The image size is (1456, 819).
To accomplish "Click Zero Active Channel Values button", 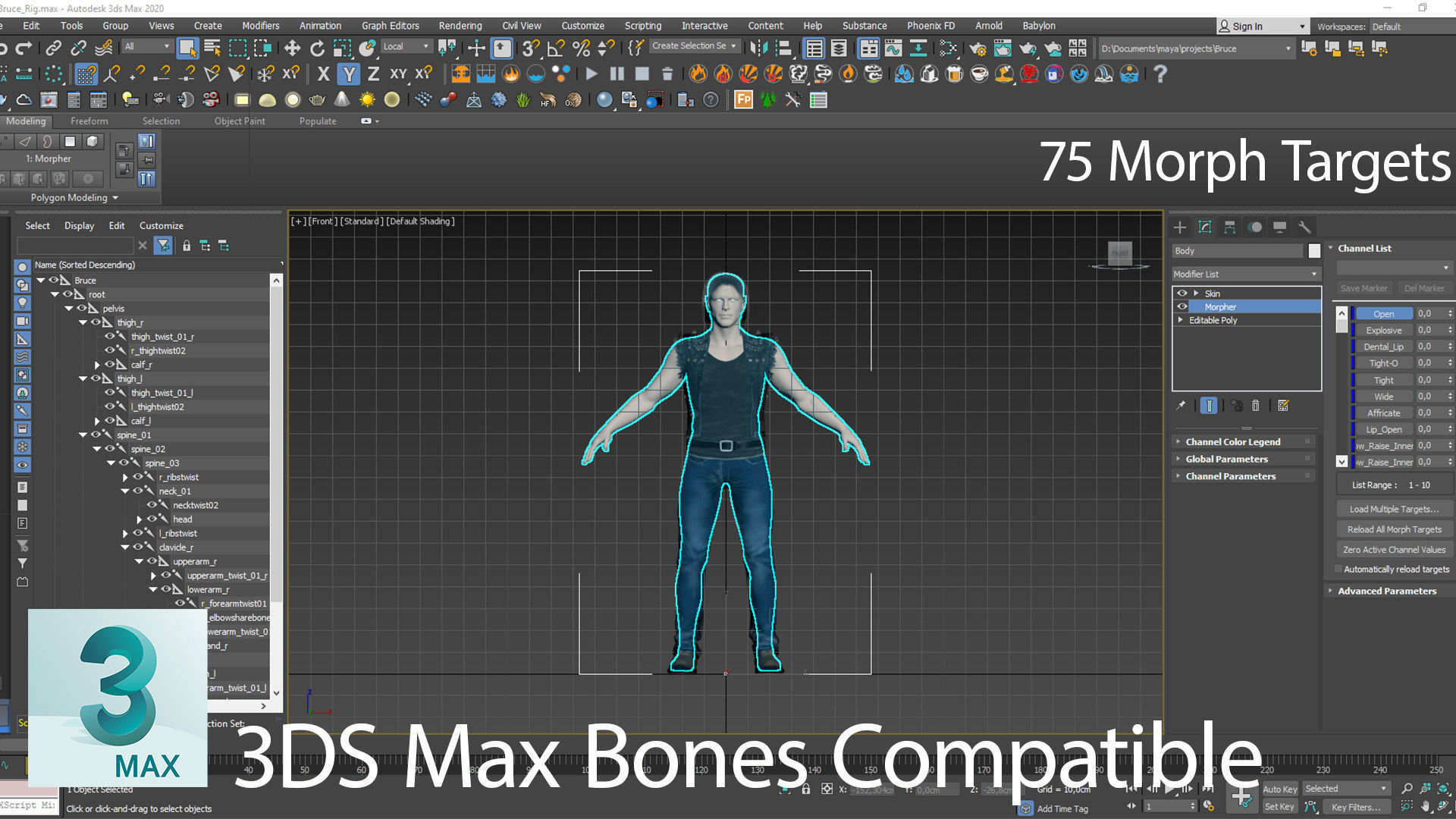I will tap(1394, 551).
